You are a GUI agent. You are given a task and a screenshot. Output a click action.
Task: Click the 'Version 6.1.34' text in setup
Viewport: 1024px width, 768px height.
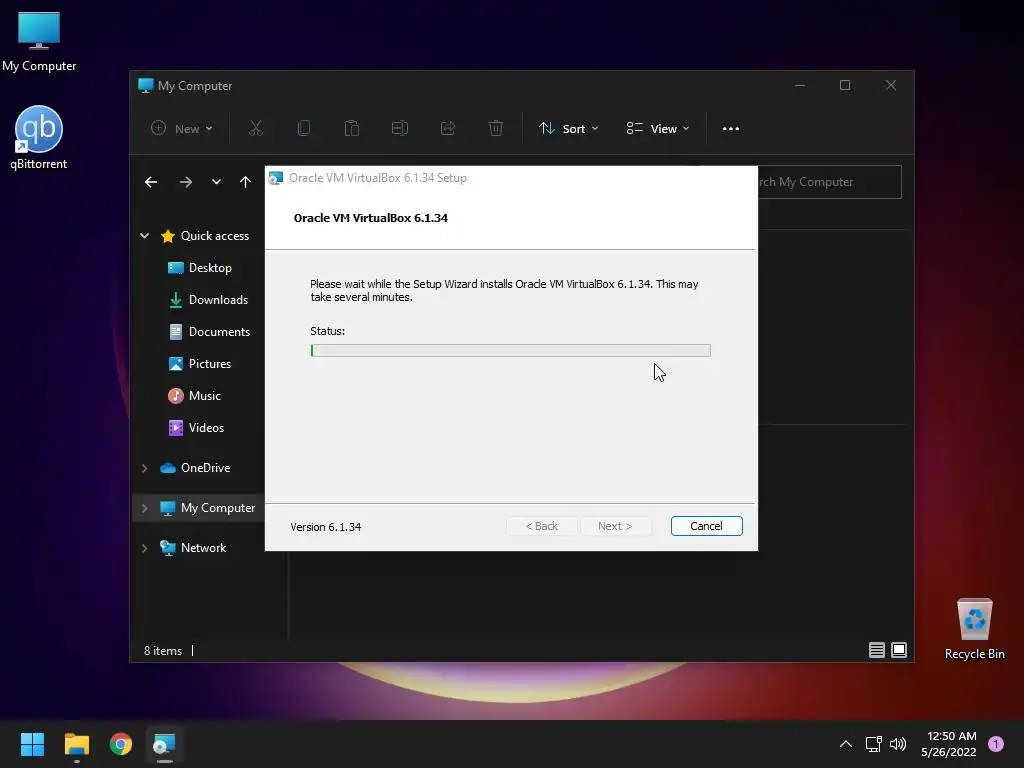click(x=325, y=527)
